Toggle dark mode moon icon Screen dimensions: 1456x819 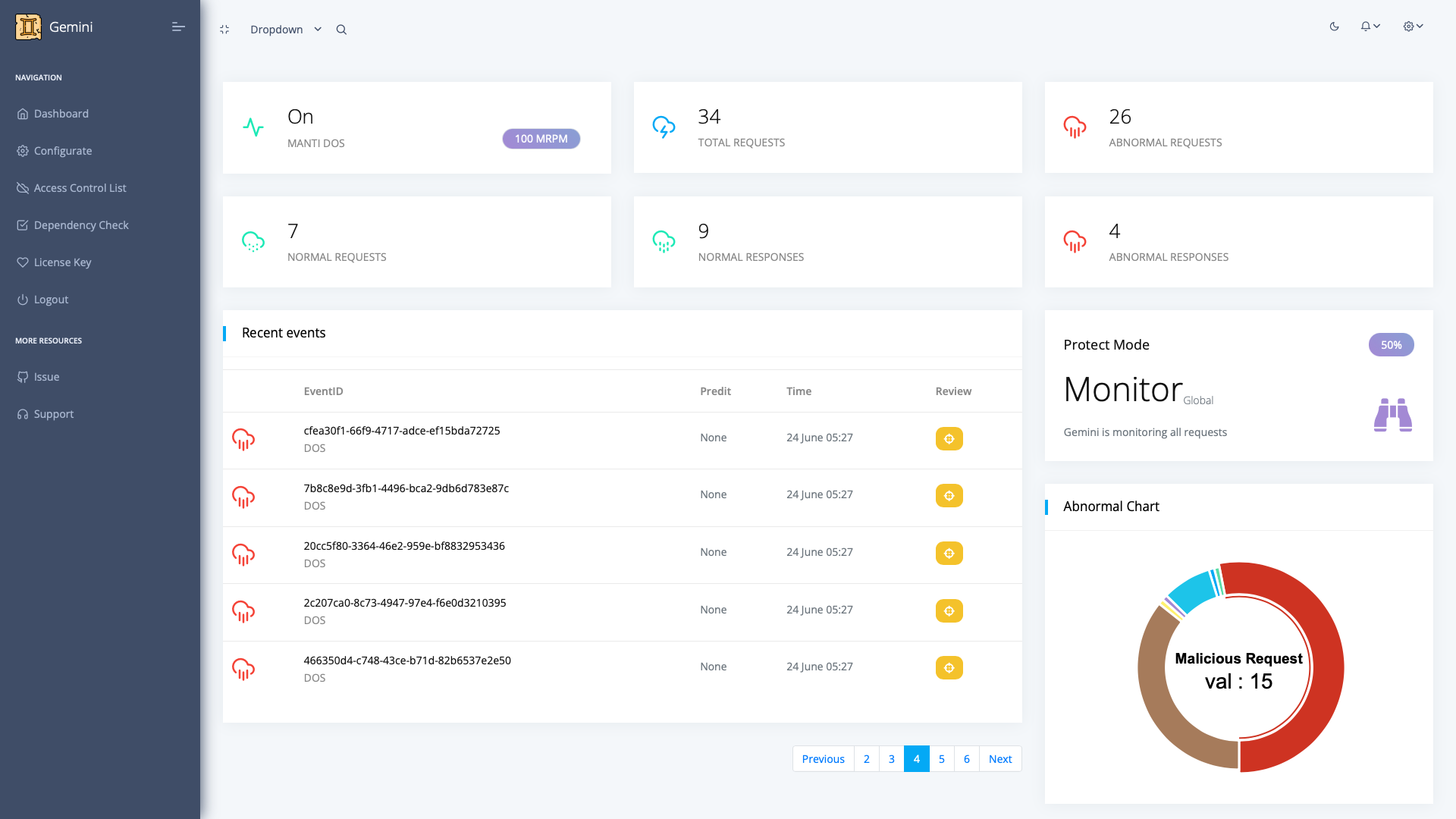[x=1334, y=27]
